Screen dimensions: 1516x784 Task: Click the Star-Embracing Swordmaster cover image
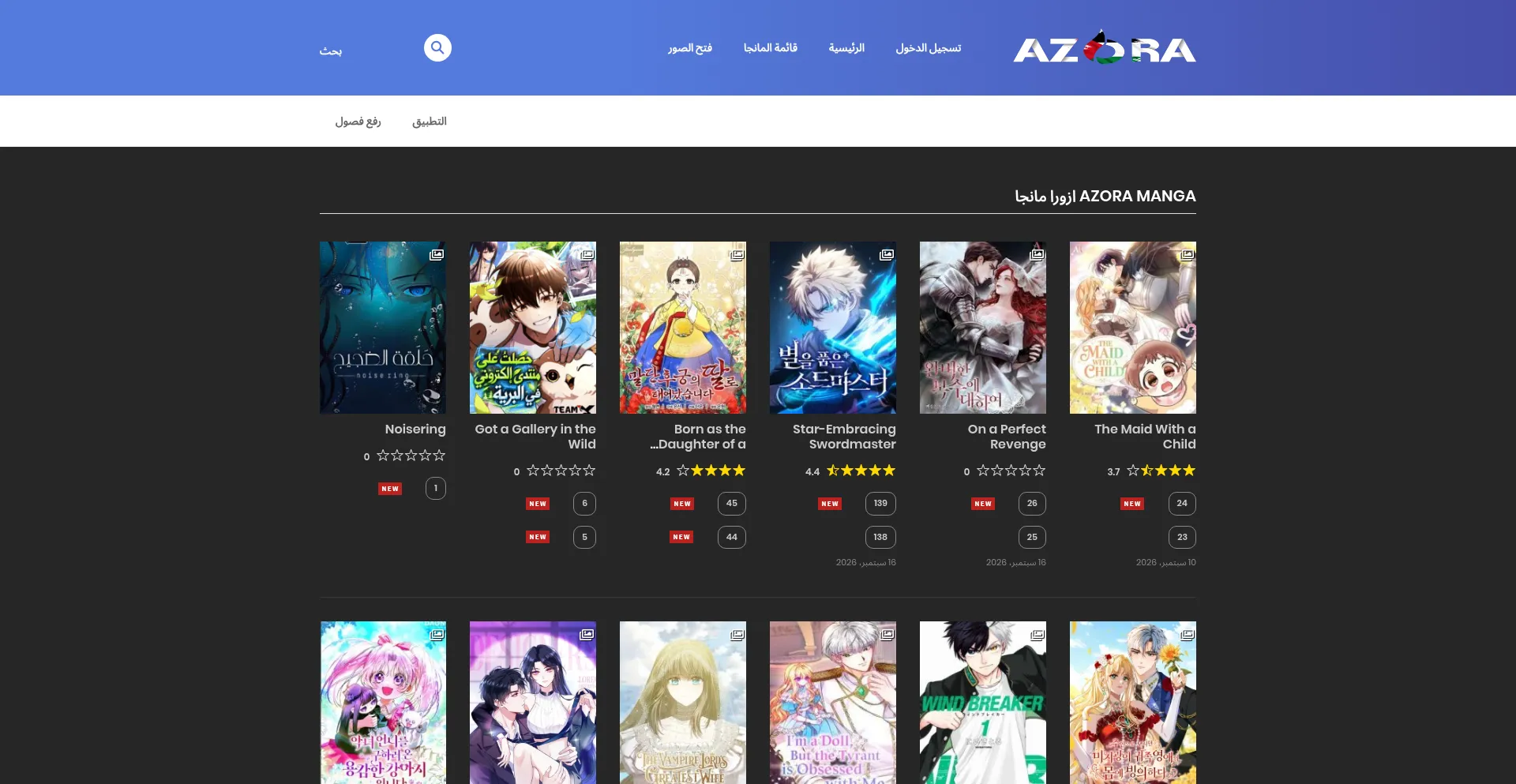click(x=833, y=328)
